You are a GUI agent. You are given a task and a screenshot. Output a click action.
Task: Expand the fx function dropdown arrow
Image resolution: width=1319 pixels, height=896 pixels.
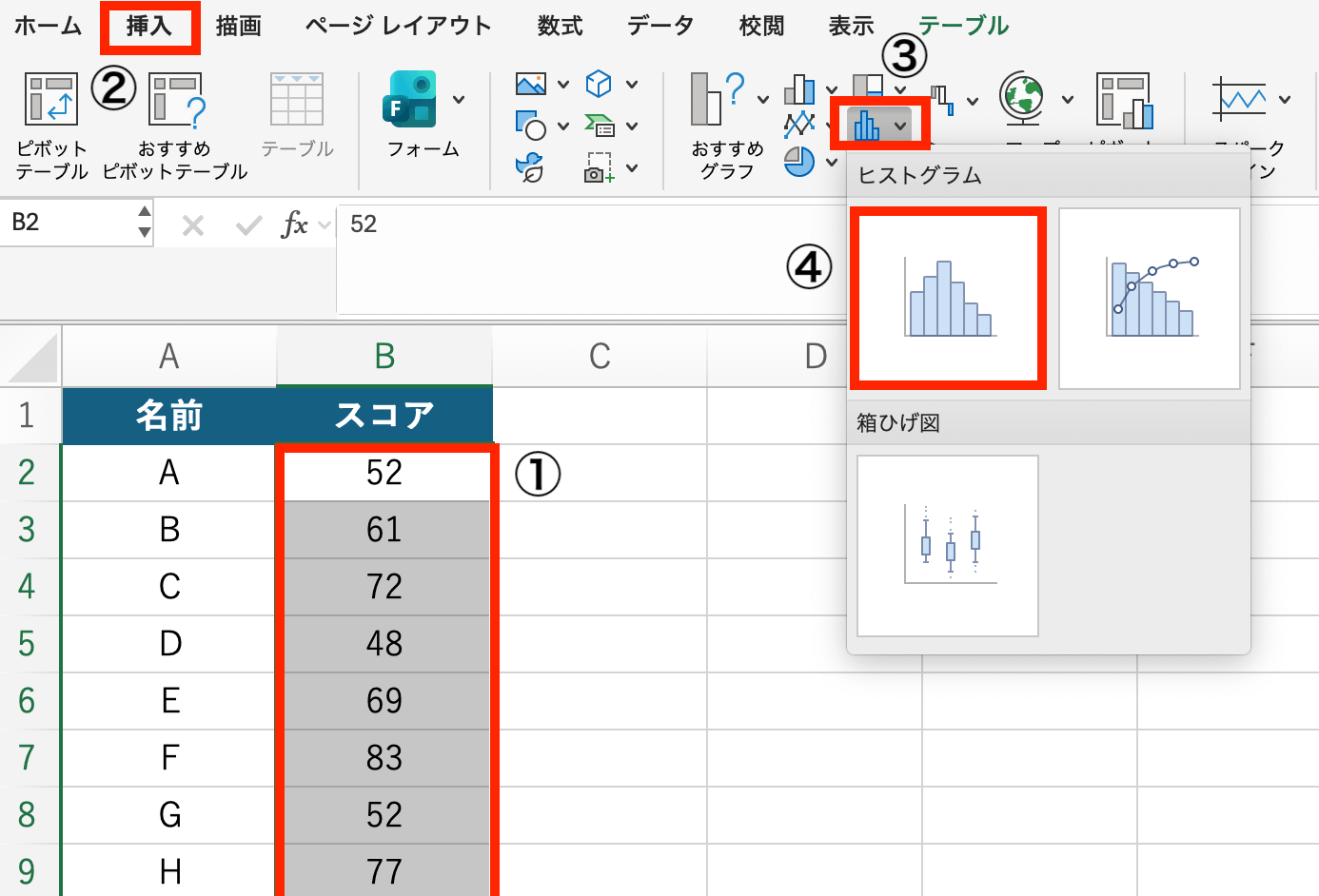(x=325, y=225)
